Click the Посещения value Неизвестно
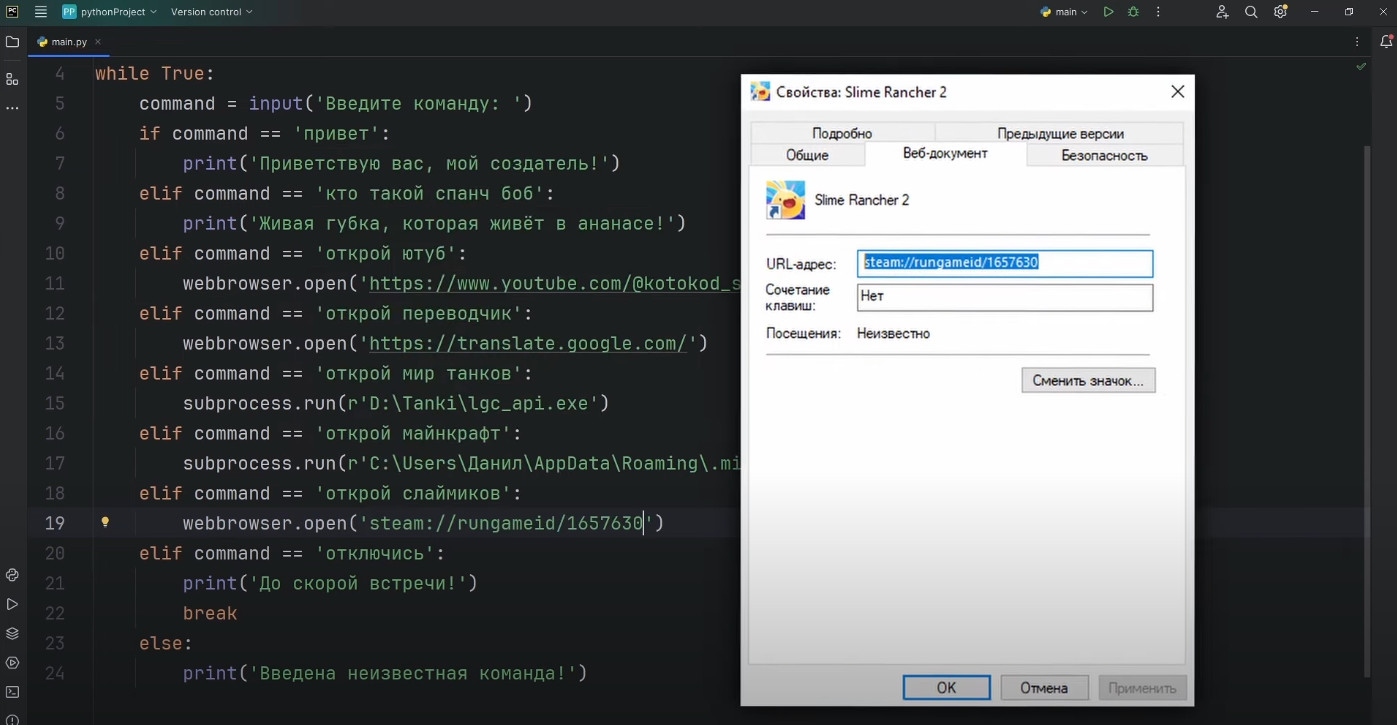The image size is (1397, 725). tap(893, 333)
